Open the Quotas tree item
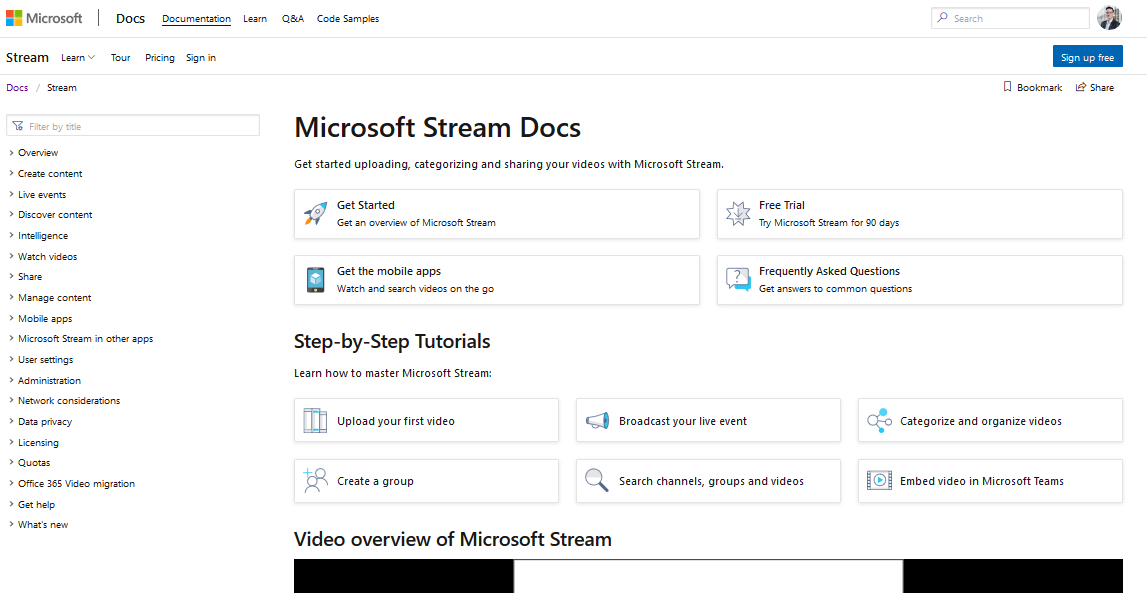This screenshot has height=593, width=1147. [34, 463]
